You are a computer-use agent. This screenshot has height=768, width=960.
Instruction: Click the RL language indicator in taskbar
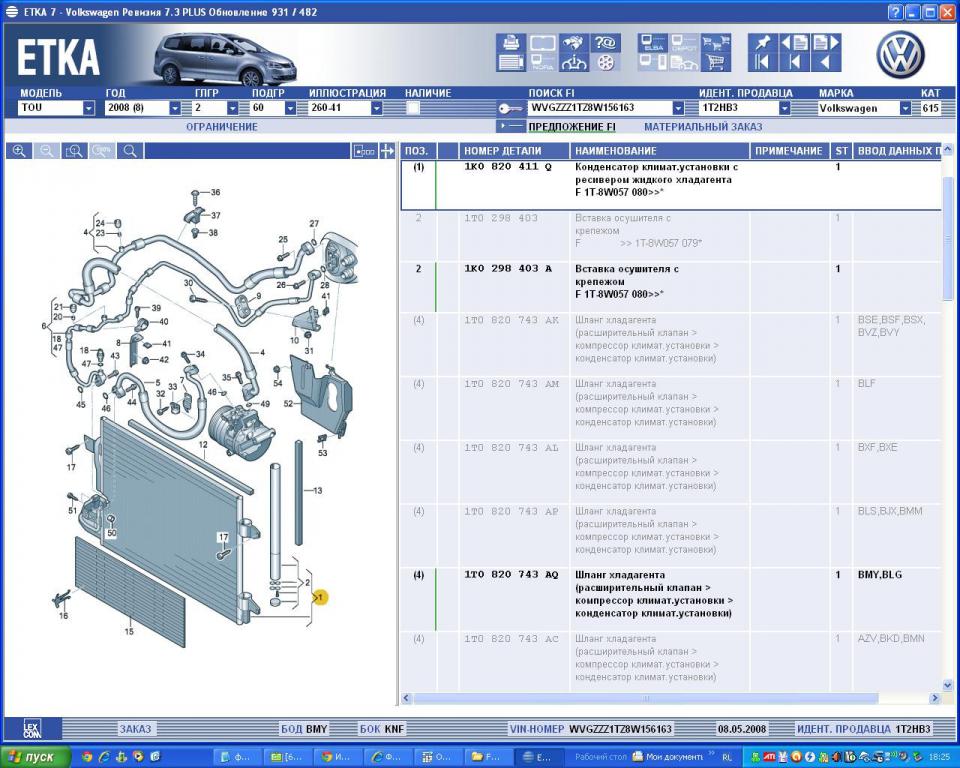click(727, 758)
